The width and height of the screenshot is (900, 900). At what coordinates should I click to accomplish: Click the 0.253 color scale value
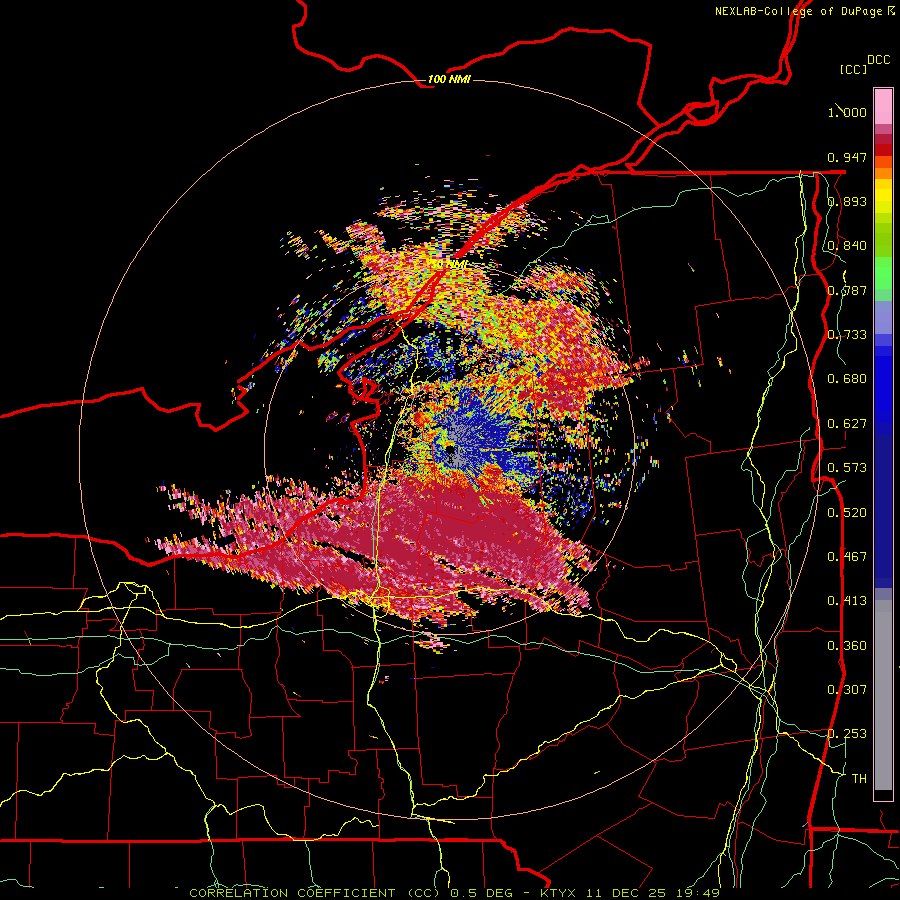point(847,734)
